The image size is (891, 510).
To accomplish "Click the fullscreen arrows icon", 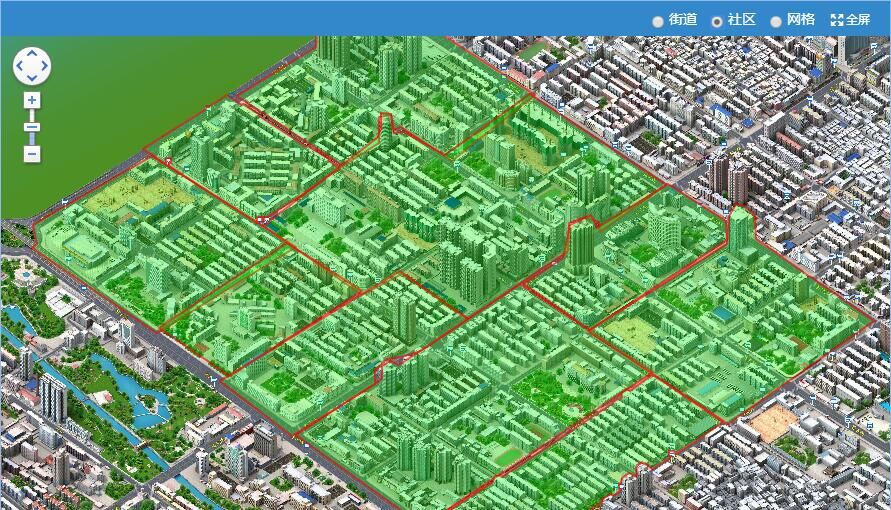I will [x=837, y=19].
